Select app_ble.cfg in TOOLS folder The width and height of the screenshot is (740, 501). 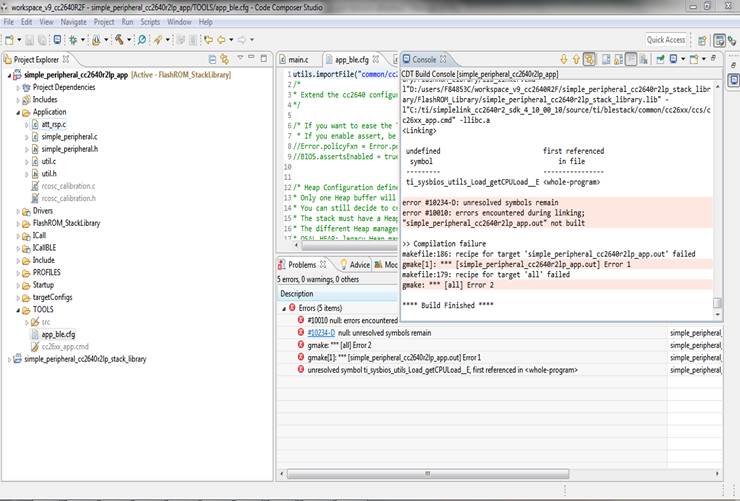(58, 334)
